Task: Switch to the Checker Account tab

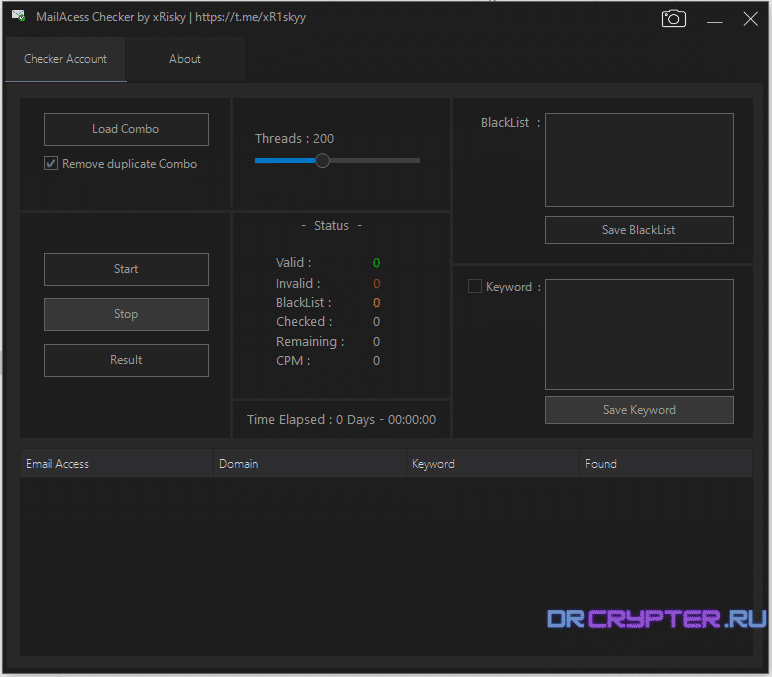Action: pyautogui.click(x=65, y=59)
